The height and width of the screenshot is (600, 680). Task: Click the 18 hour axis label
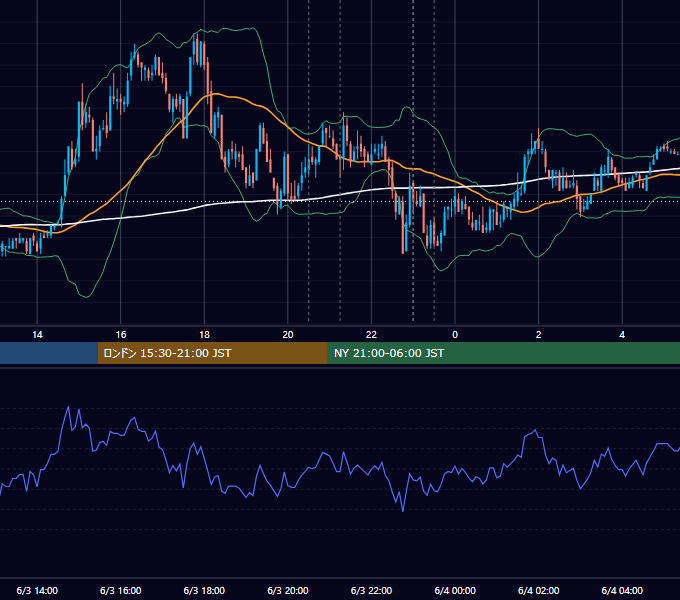tap(204, 335)
